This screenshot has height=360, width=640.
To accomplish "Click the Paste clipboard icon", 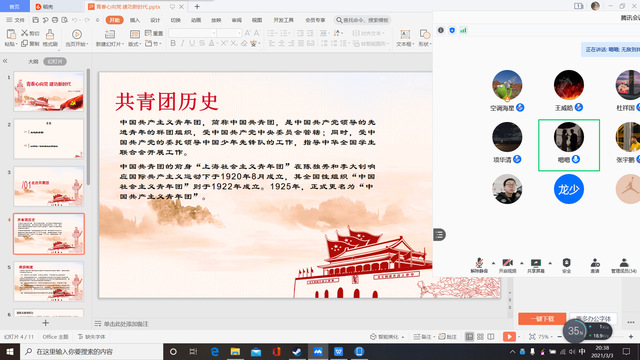I will 11,34.
